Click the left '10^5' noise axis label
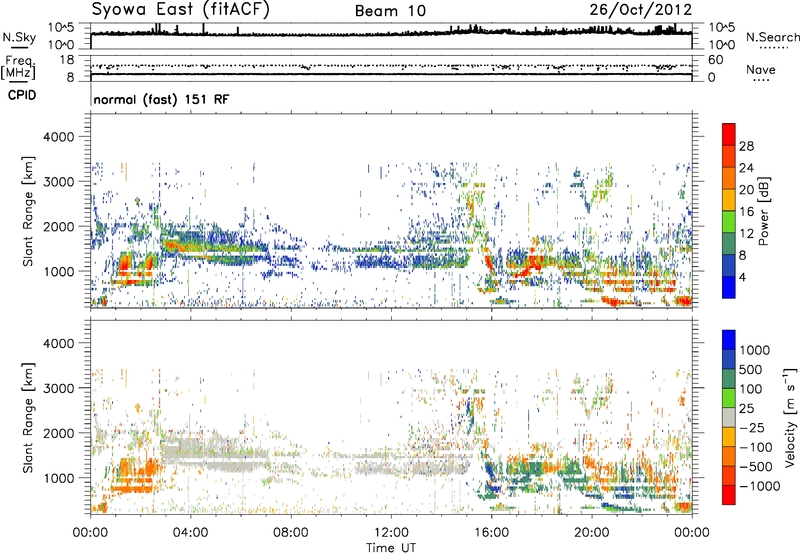The height and width of the screenshot is (554, 800). coord(61,28)
